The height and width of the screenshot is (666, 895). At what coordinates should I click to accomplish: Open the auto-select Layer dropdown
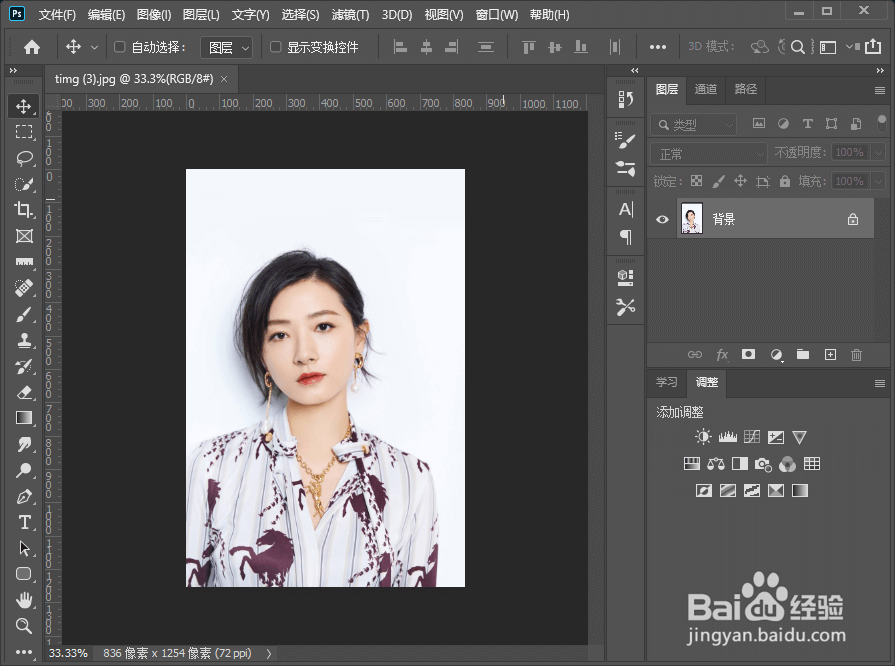227,47
